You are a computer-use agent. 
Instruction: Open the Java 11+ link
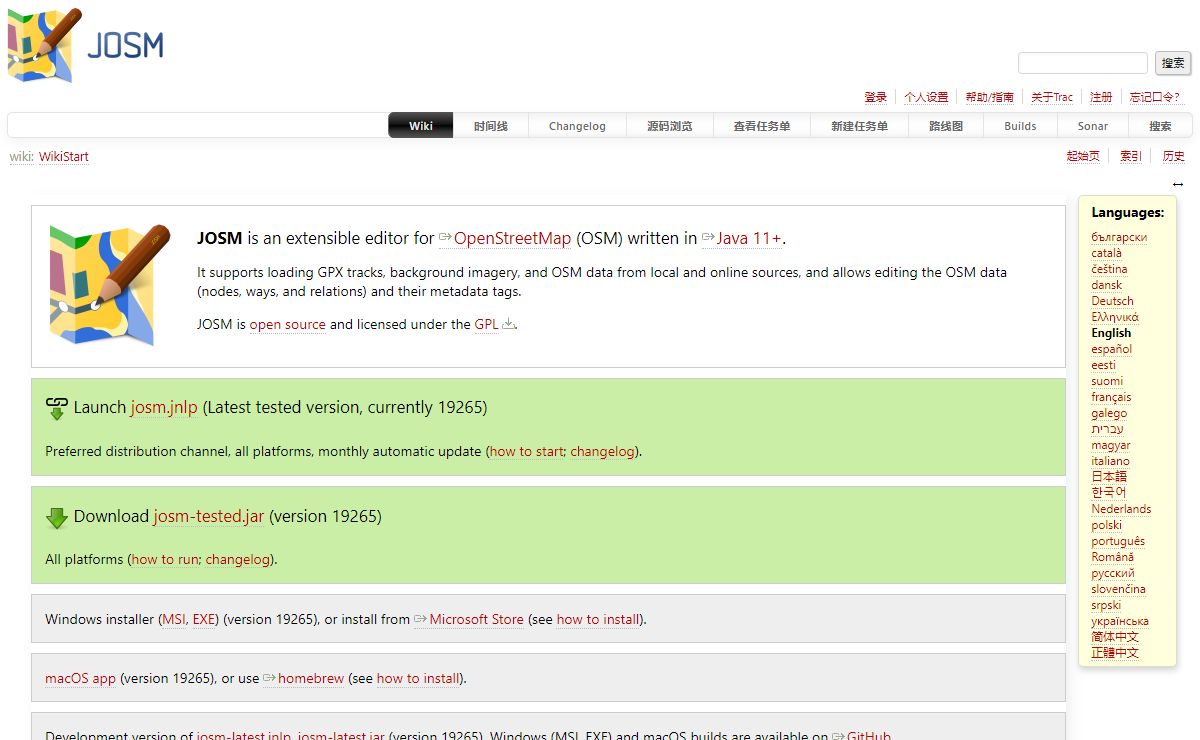(x=741, y=238)
